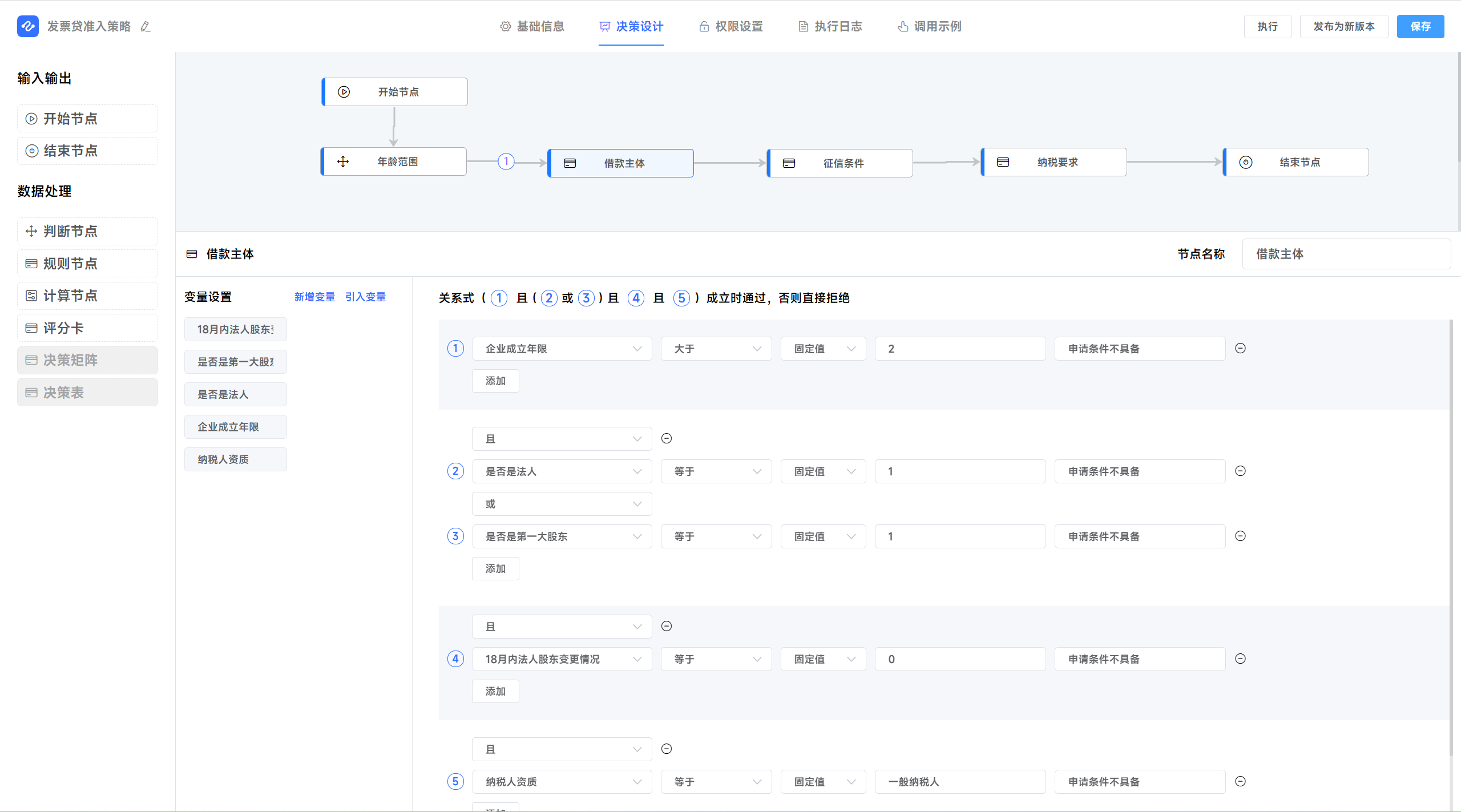Click circled number 5 in the 关系式 formula
Screen dimensions: 1461x812
point(681,298)
